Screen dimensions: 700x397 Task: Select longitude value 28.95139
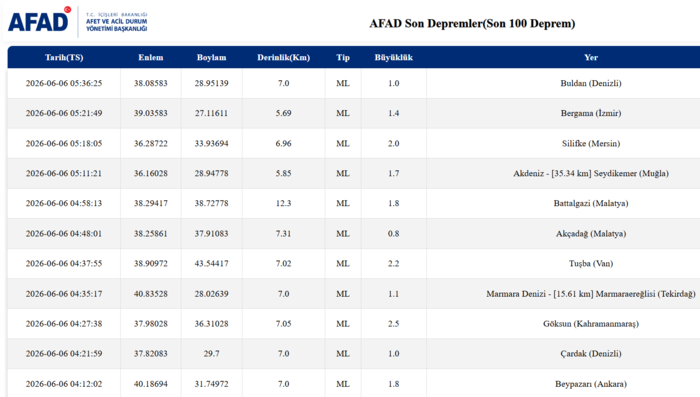tap(211, 83)
